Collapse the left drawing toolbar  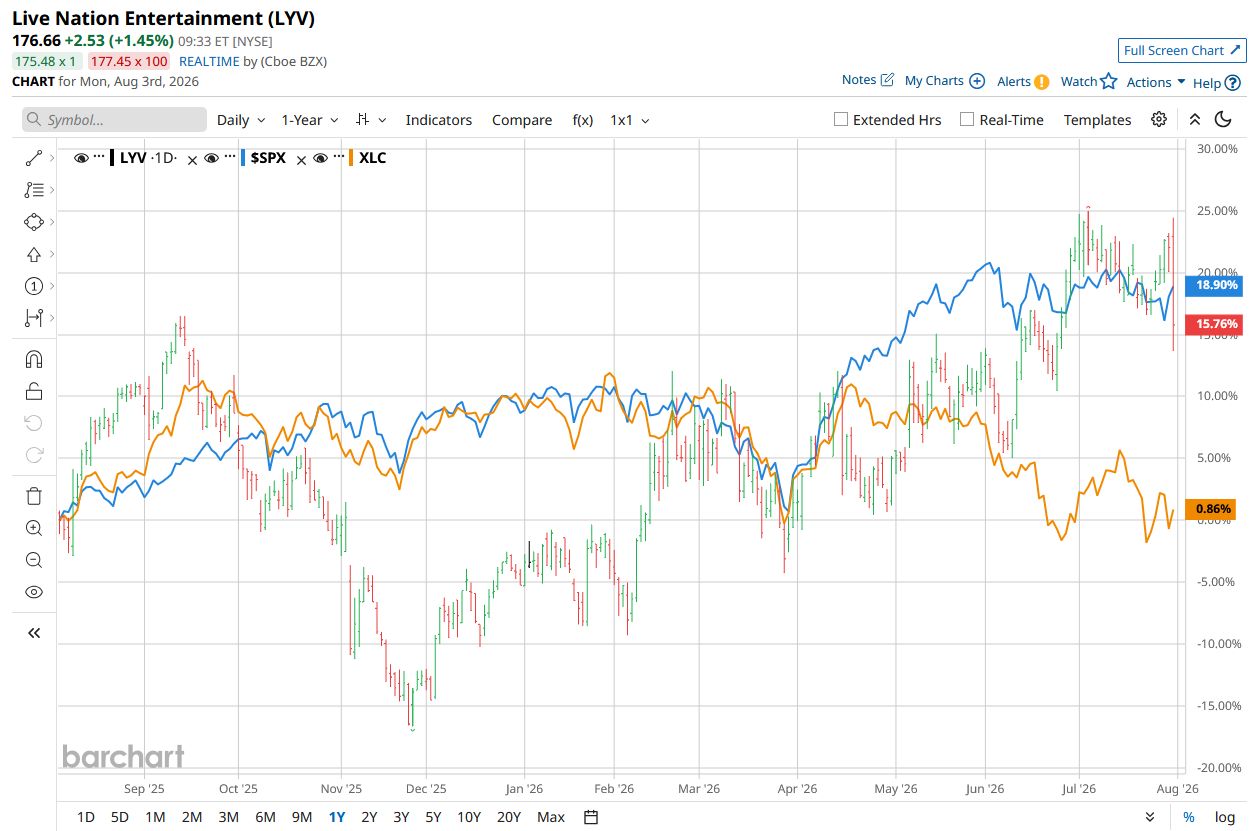point(33,633)
